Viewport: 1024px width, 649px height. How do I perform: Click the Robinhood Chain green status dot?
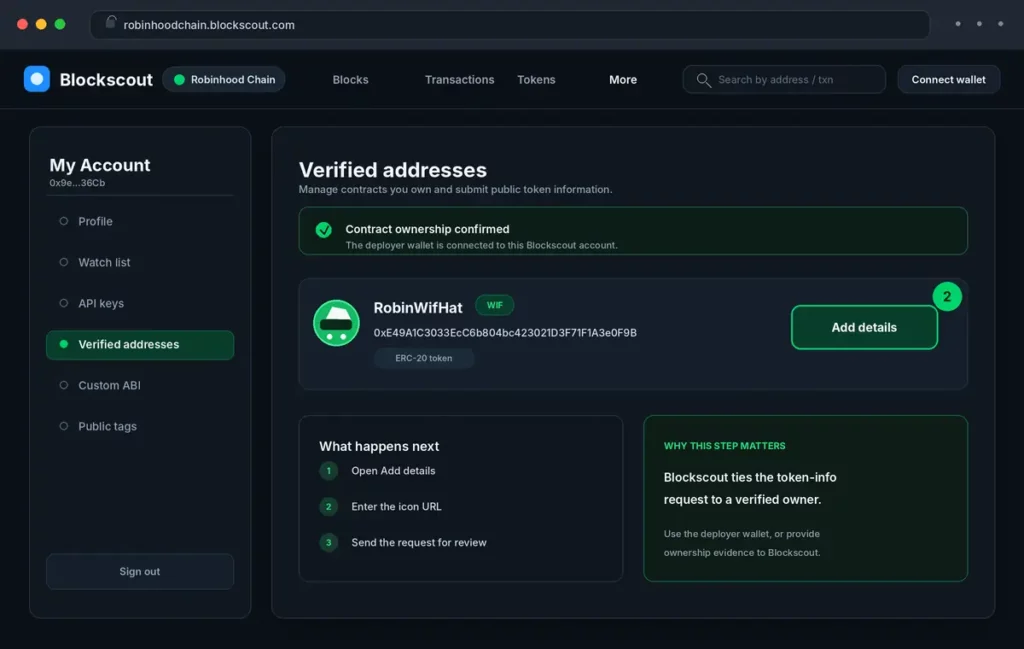tap(179, 80)
